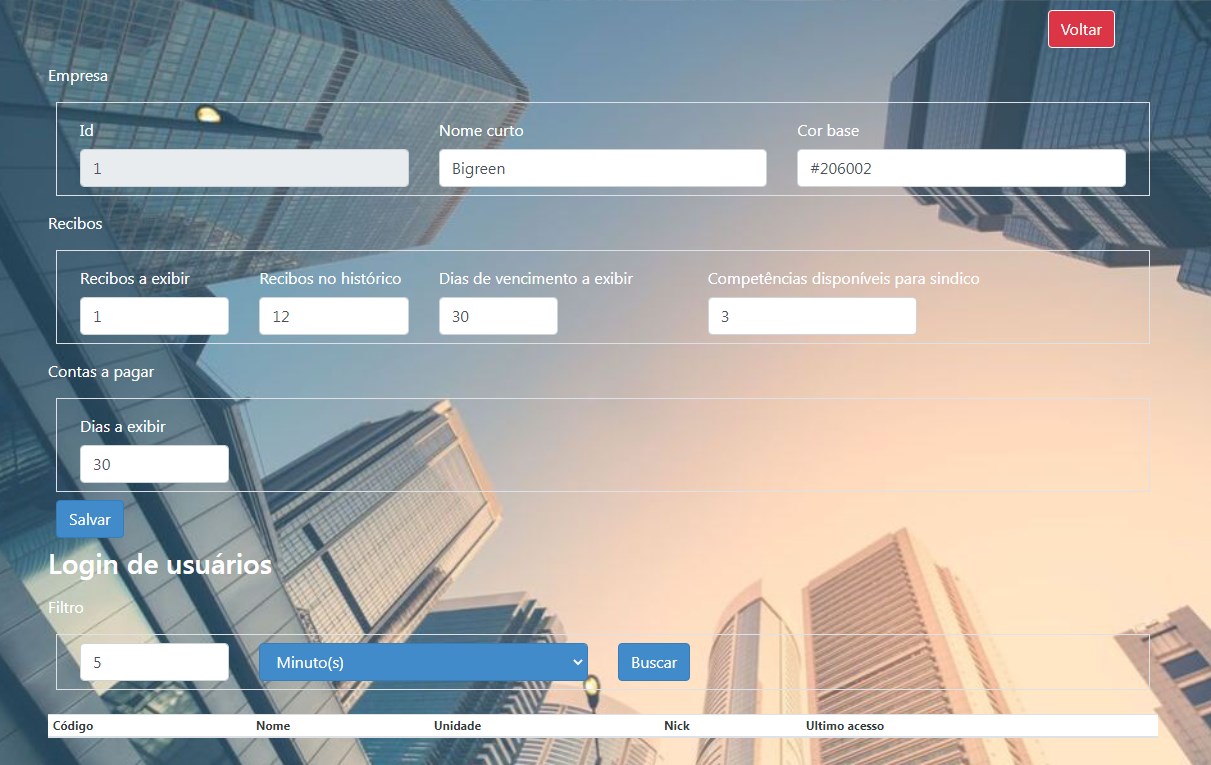Click the Dias de vencimento a exibir input
Screen dimensions: 1211x765
point(498,316)
